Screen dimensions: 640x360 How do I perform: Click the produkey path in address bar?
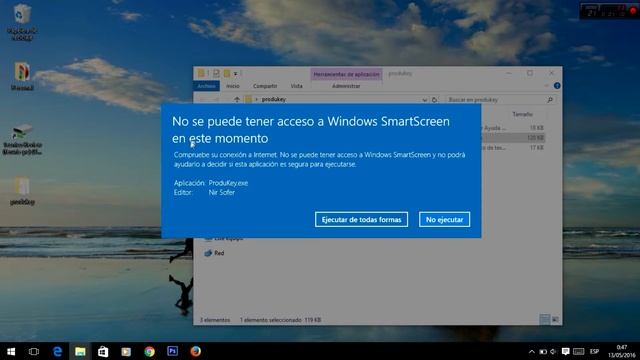[x=274, y=99]
